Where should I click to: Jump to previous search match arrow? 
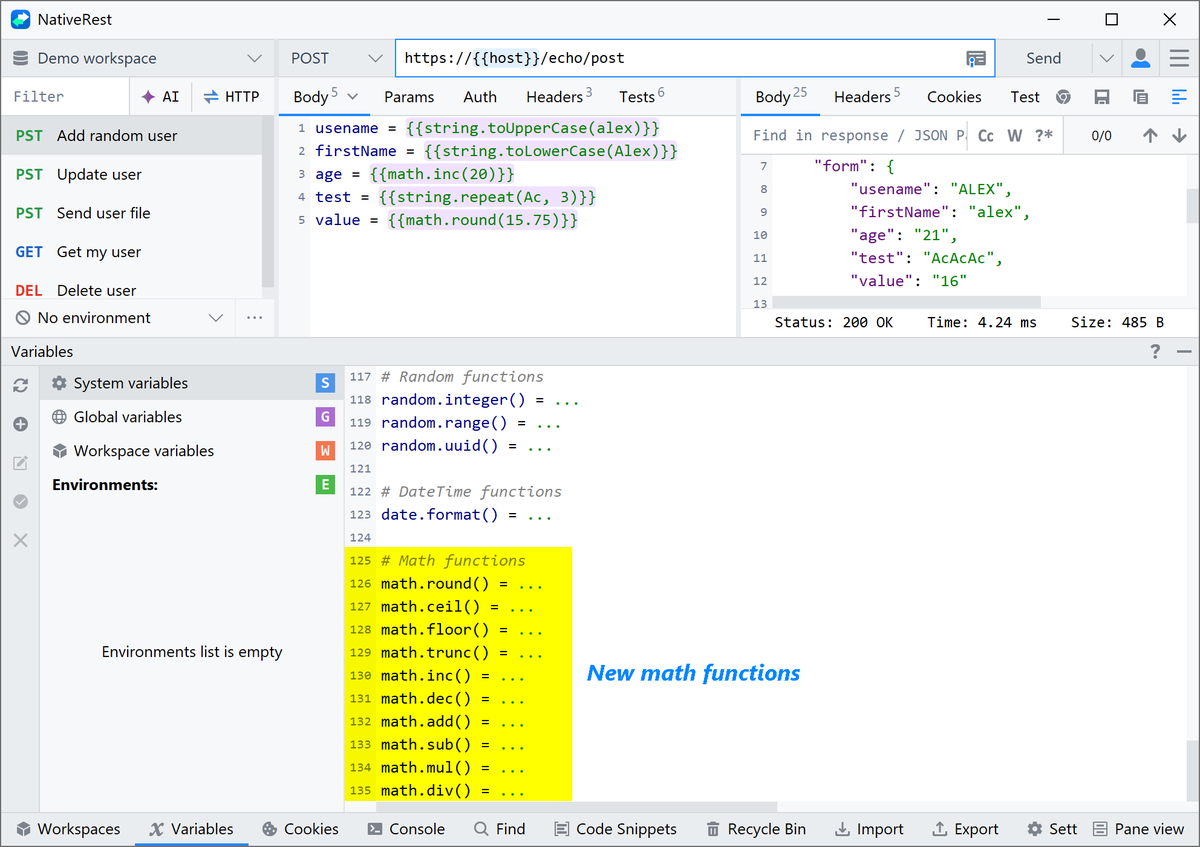1150,136
